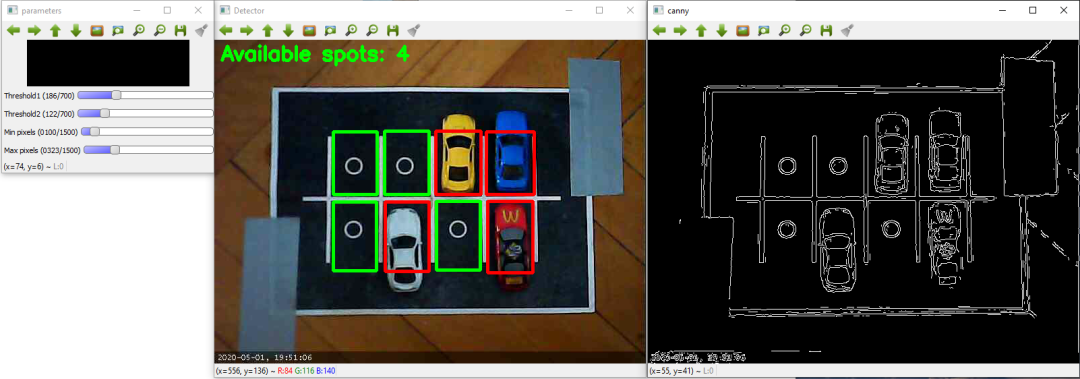1080x379 pixels.
Task: Click the Threshold1 slider track
Action: tap(145, 95)
